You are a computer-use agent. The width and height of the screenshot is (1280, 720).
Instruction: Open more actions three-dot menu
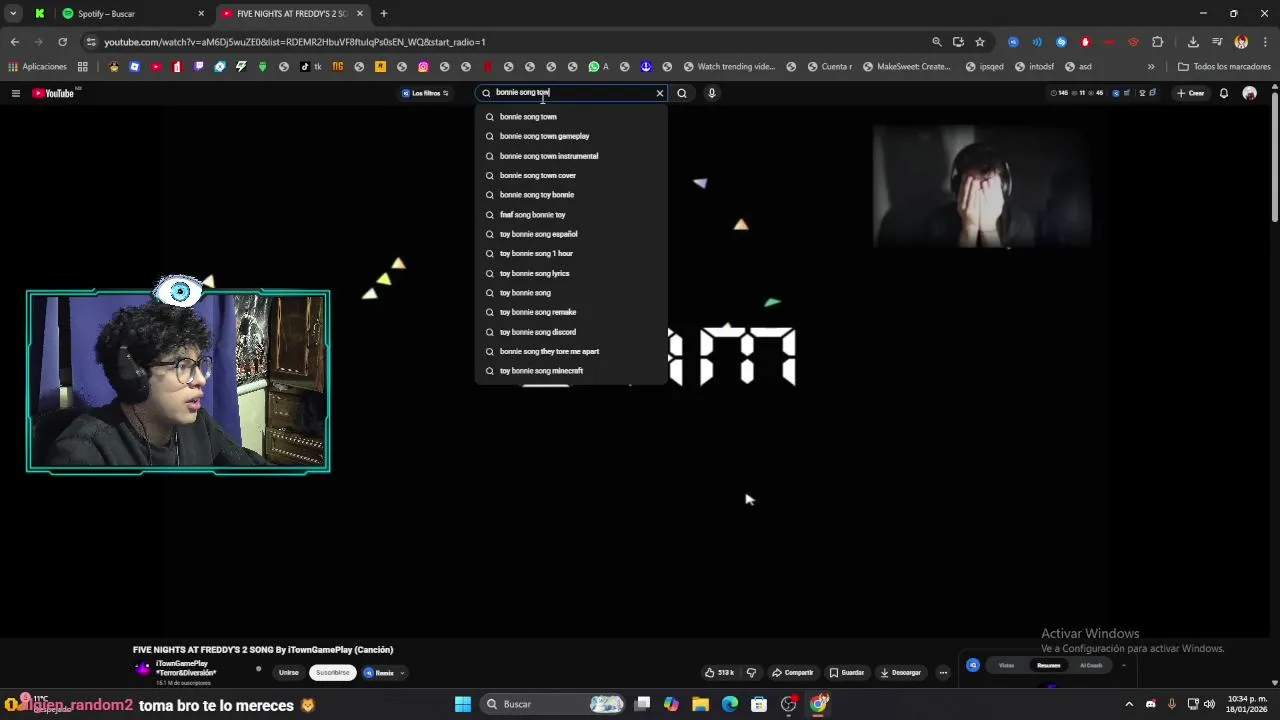[942, 673]
